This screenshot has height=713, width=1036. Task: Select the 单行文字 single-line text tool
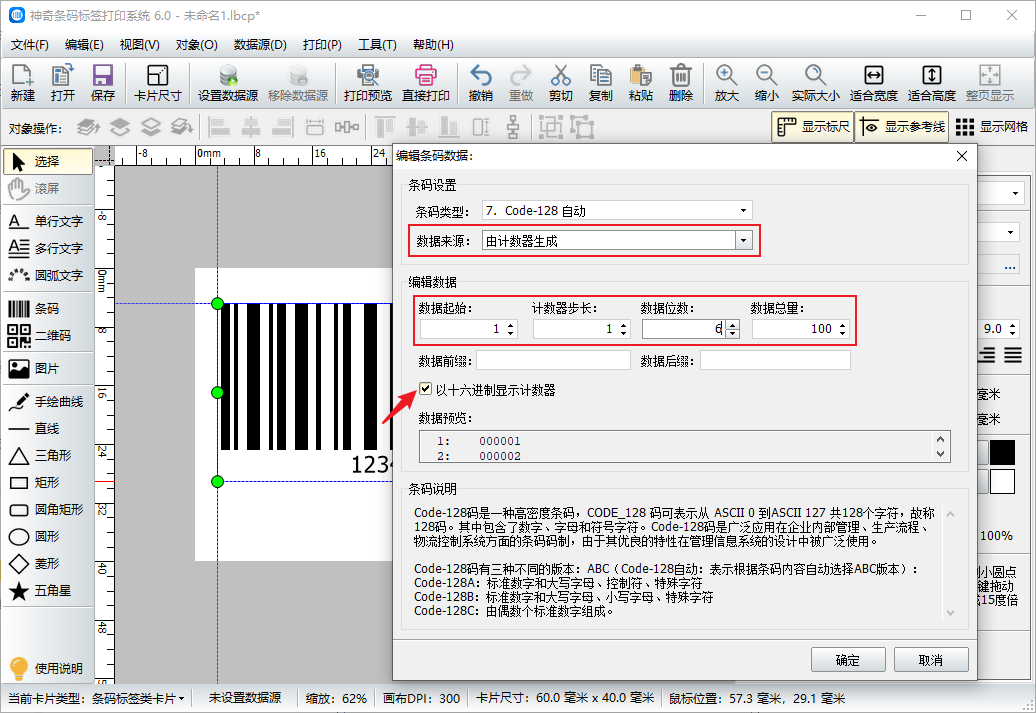click(48, 221)
